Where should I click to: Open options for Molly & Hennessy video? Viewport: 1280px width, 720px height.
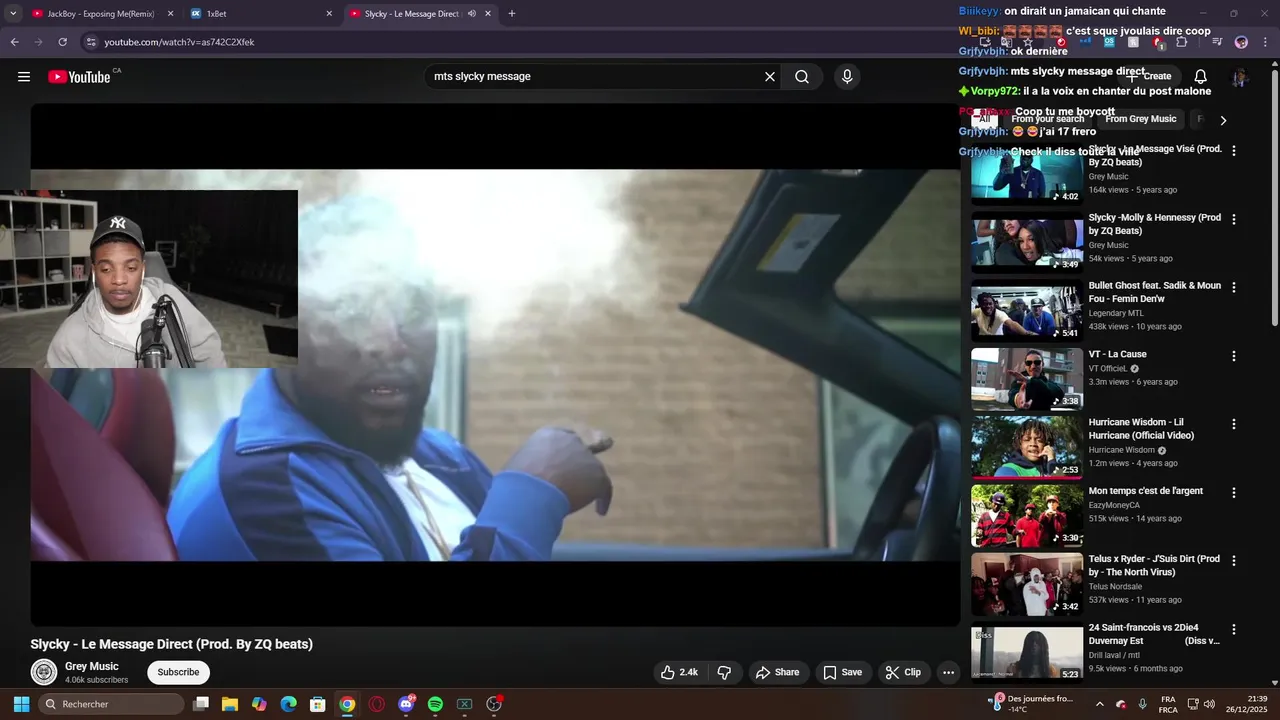tap(1234, 219)
